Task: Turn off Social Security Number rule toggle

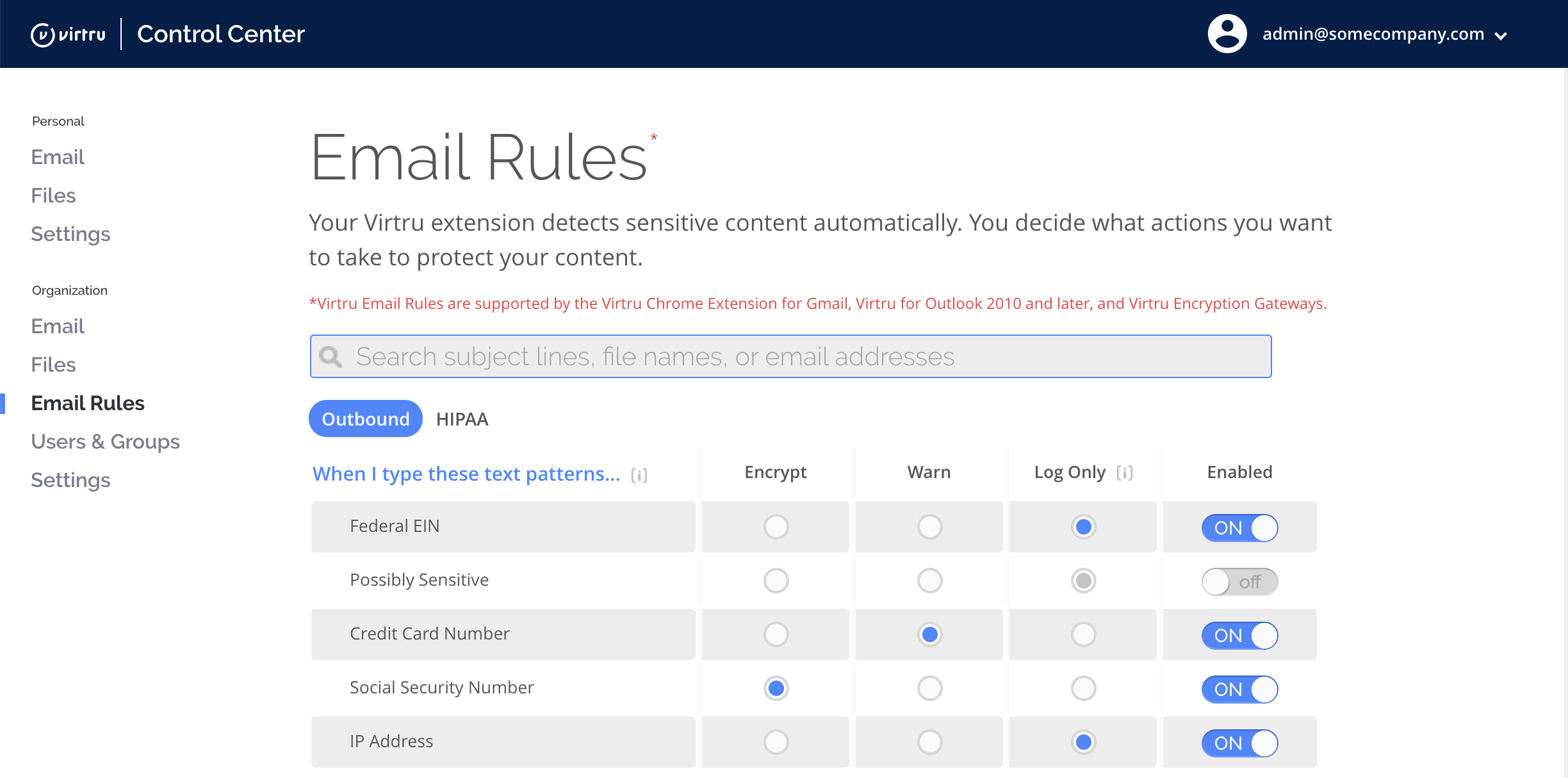Action: point(1239,690)
